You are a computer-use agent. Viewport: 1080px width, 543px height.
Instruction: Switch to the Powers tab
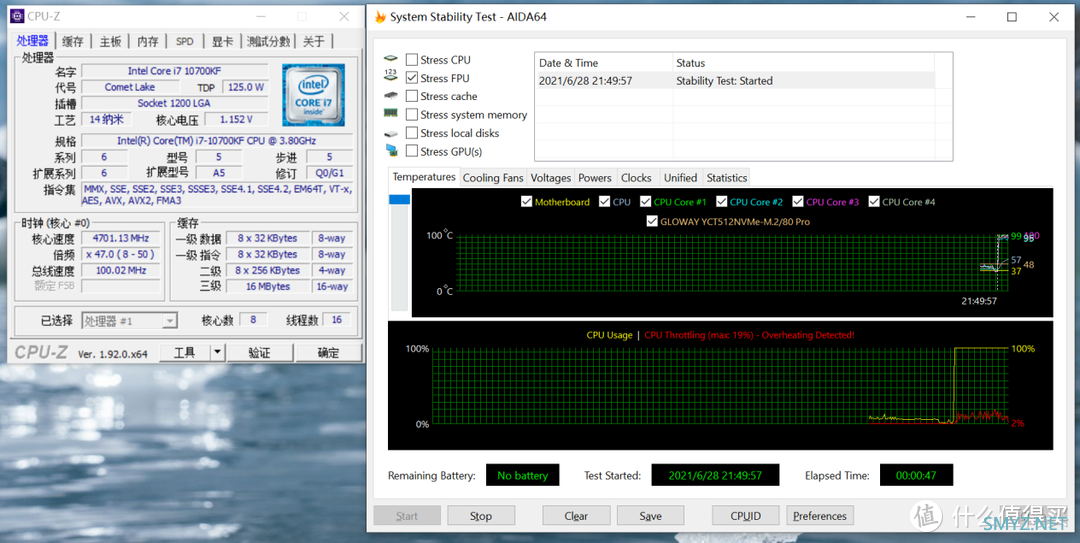click(594, 178)
